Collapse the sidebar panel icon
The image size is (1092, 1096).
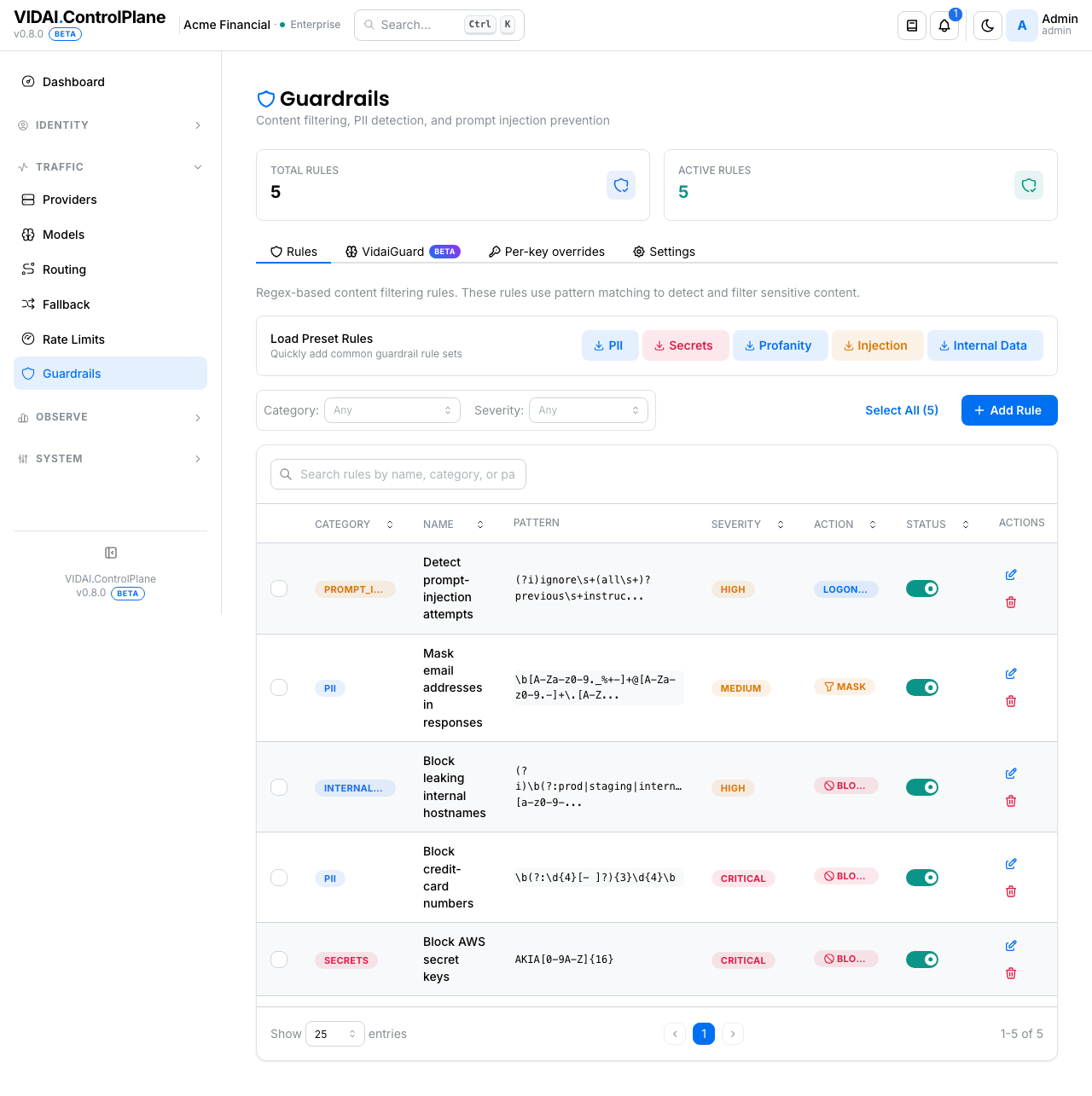(111, 553)
